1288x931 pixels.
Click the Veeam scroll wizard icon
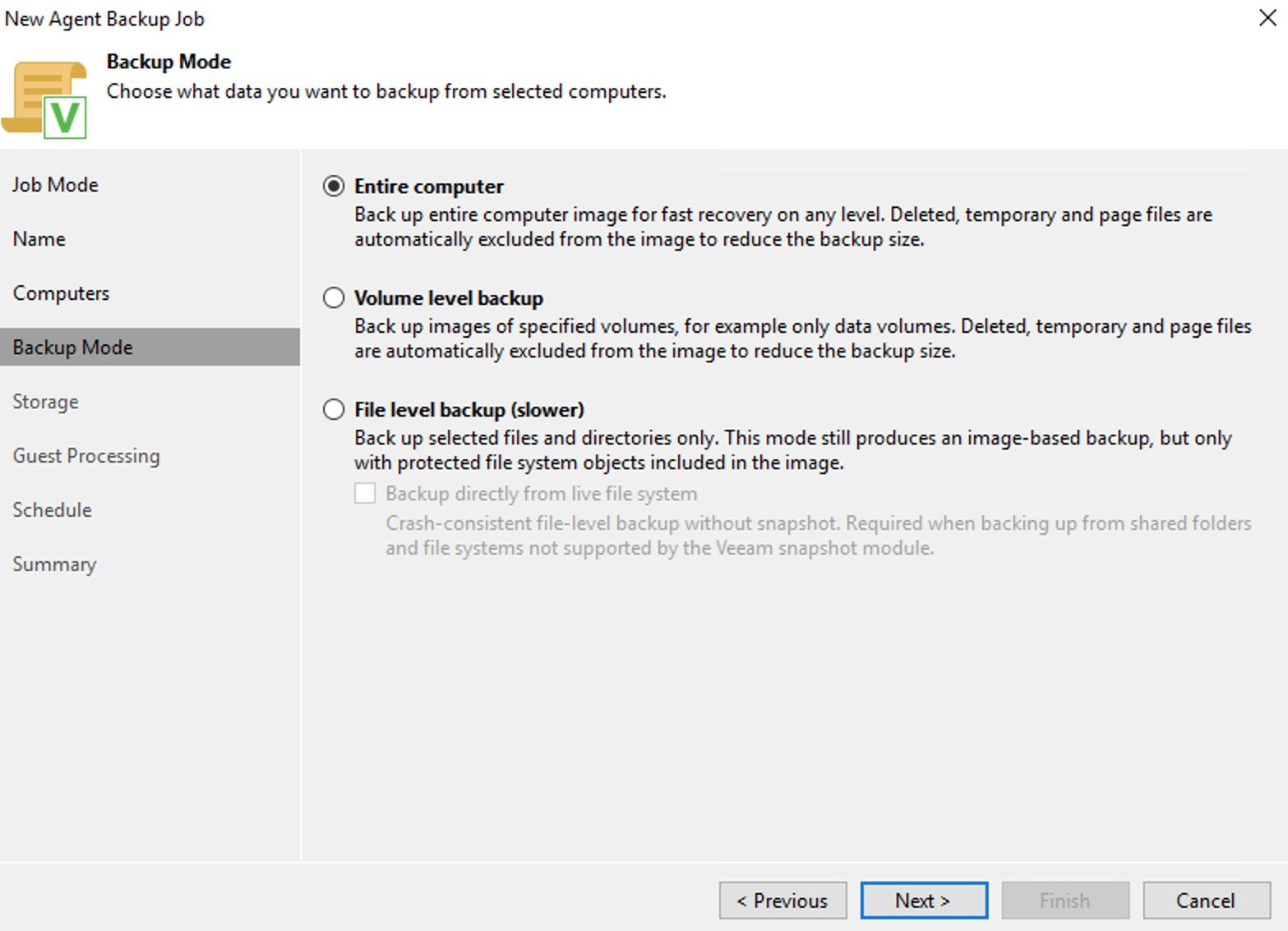click(x=45, y=99)
